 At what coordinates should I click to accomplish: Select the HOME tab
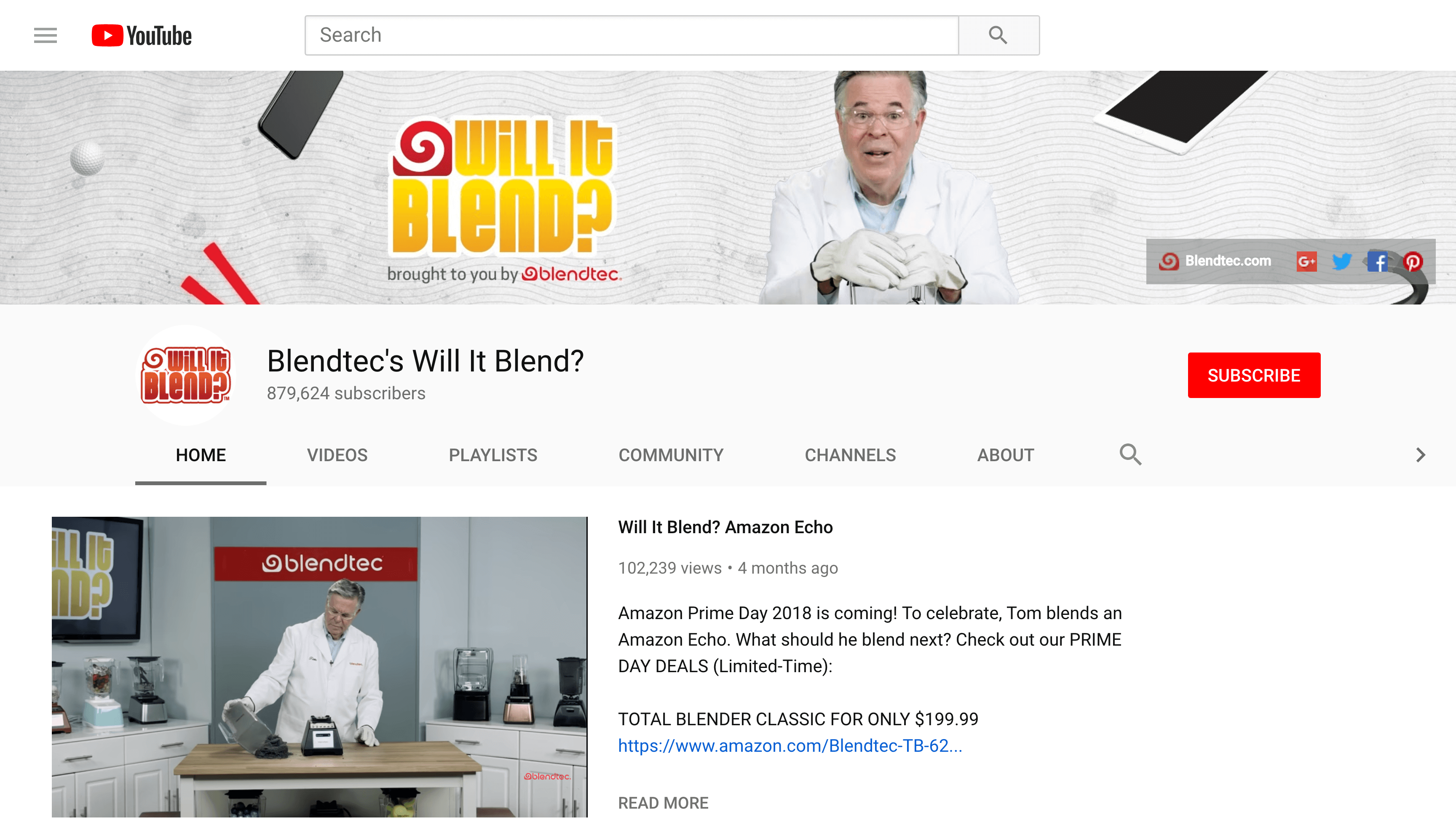point(201,455)
